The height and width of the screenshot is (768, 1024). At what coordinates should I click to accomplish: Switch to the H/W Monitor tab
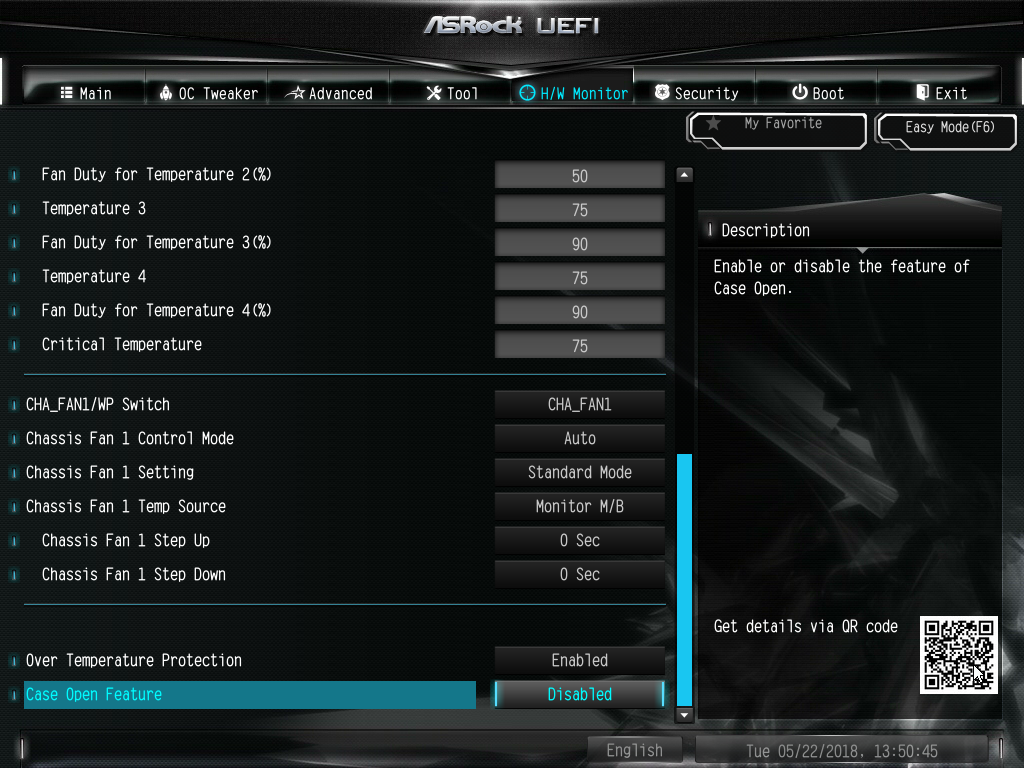click(x=573, y=93)
